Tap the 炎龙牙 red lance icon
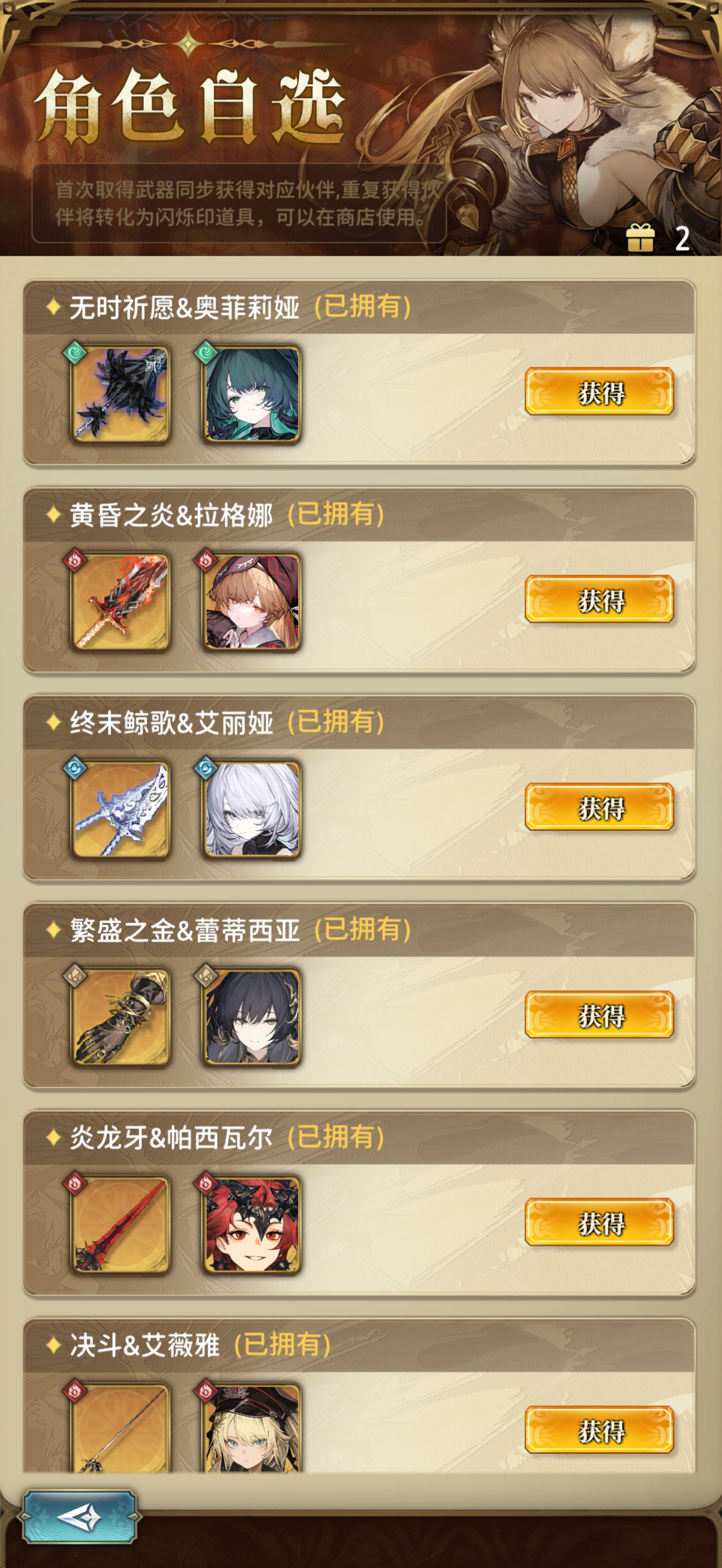 120,1224
